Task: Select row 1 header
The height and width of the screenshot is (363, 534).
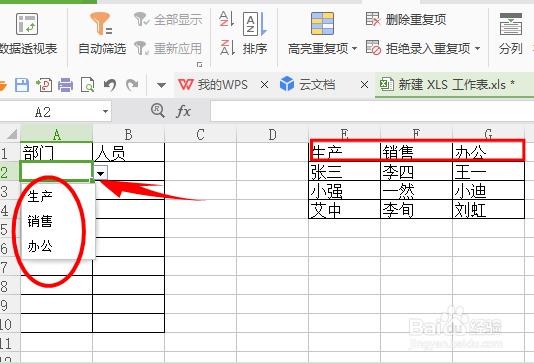Action: (10, 153)
